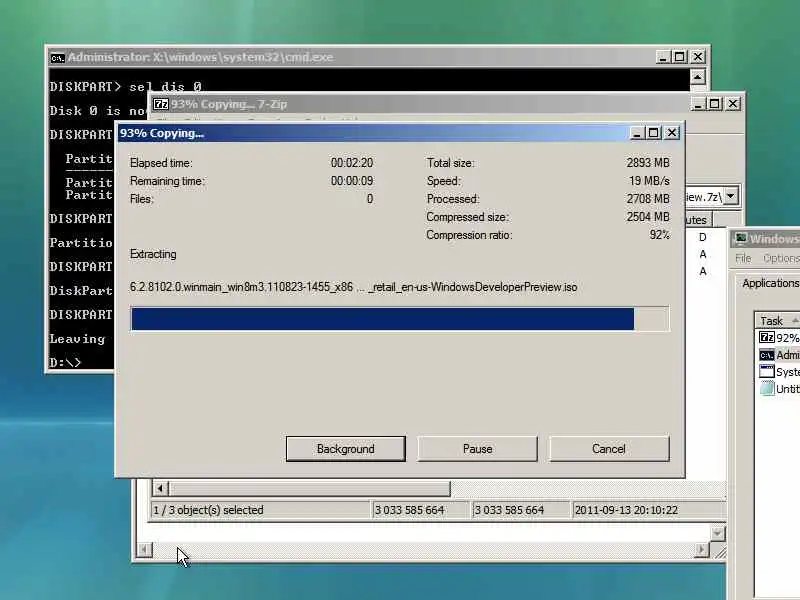This screenshot has height=600, width=800.
Task: Click left arrow of bottom window scrollbar
Action: pyautogui.click(x=144, y=549)
